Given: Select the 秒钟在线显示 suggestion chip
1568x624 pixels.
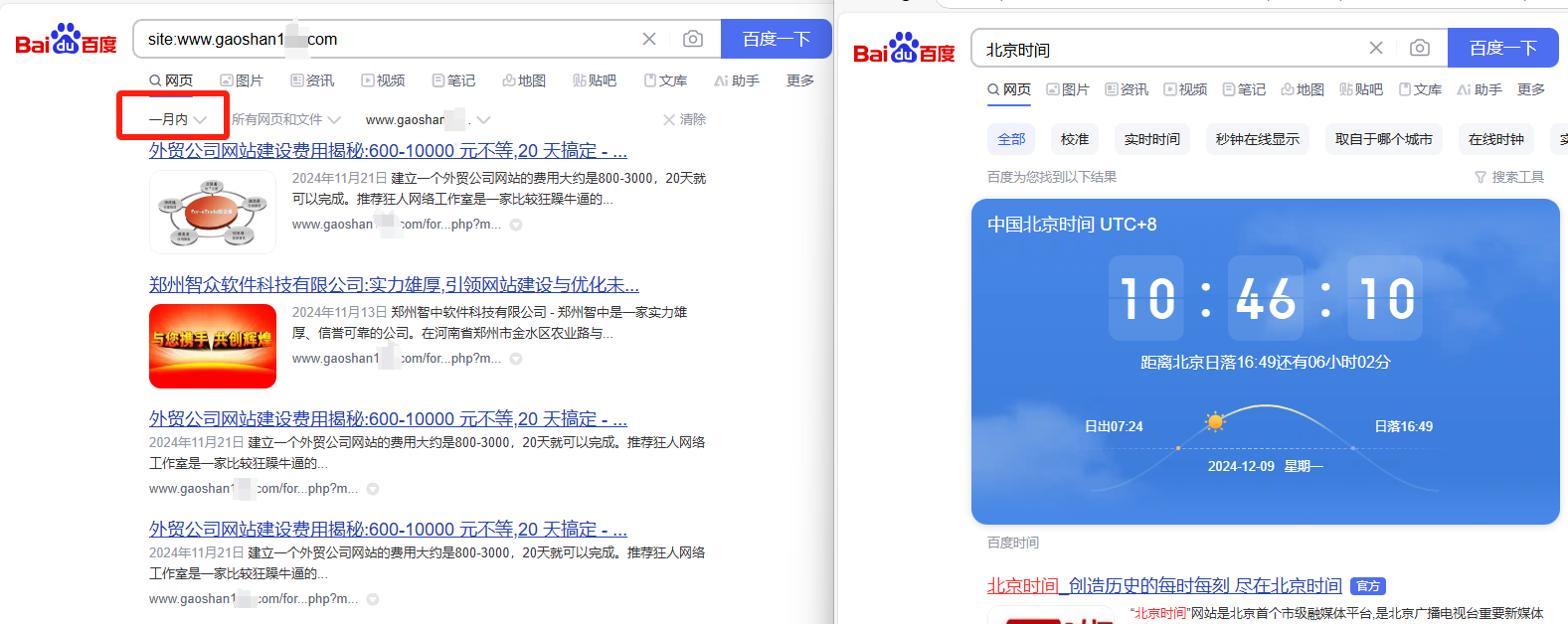Looking at the screenshot, I should (1258, 139).
